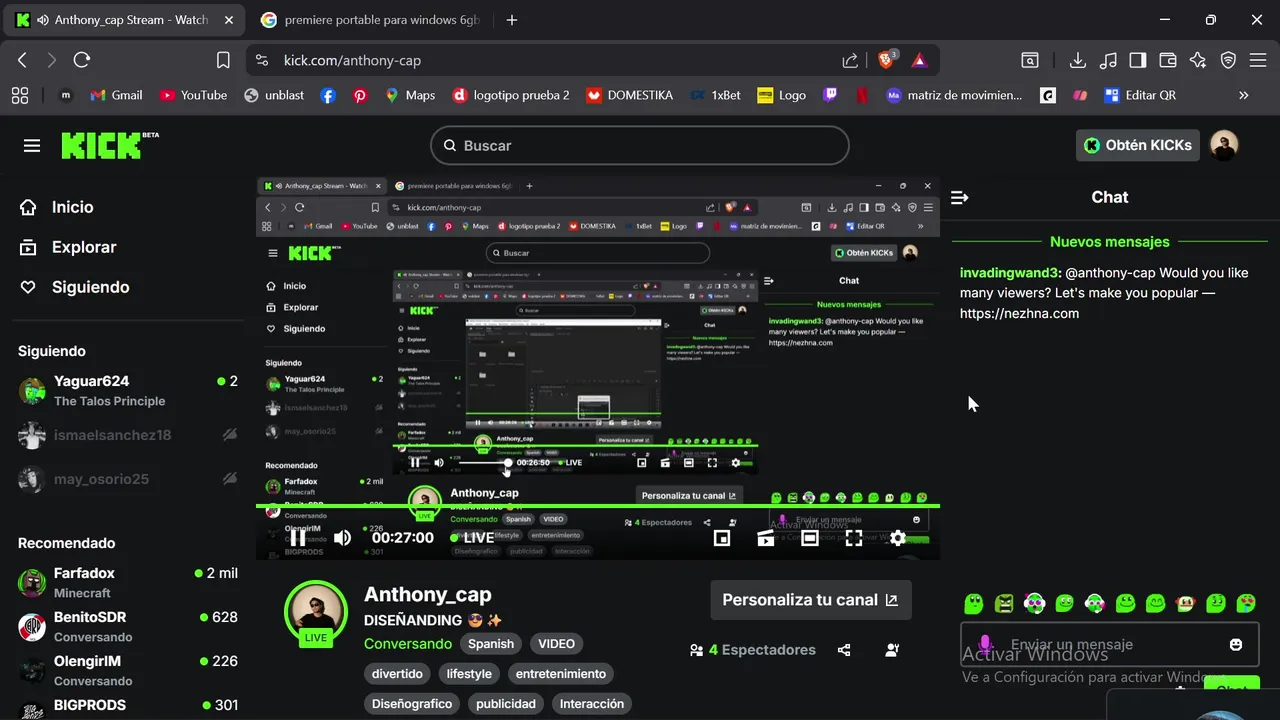
Task: Open Siguiendo in sidebar
Action: click(90, 287)
